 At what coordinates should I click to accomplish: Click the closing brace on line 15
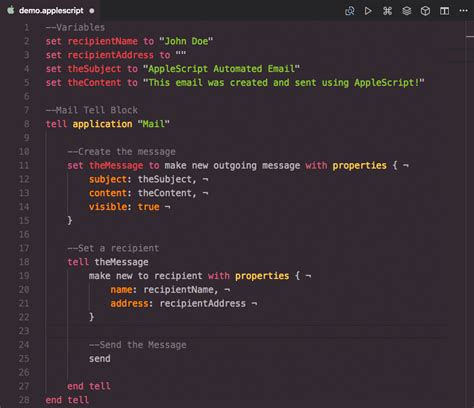click(x=70, y=221)
